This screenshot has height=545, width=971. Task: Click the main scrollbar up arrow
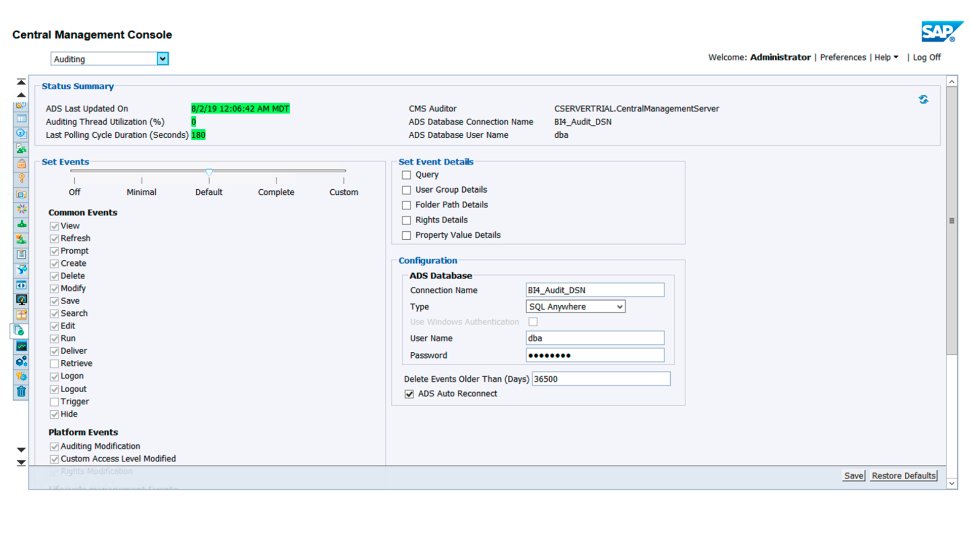952,81
